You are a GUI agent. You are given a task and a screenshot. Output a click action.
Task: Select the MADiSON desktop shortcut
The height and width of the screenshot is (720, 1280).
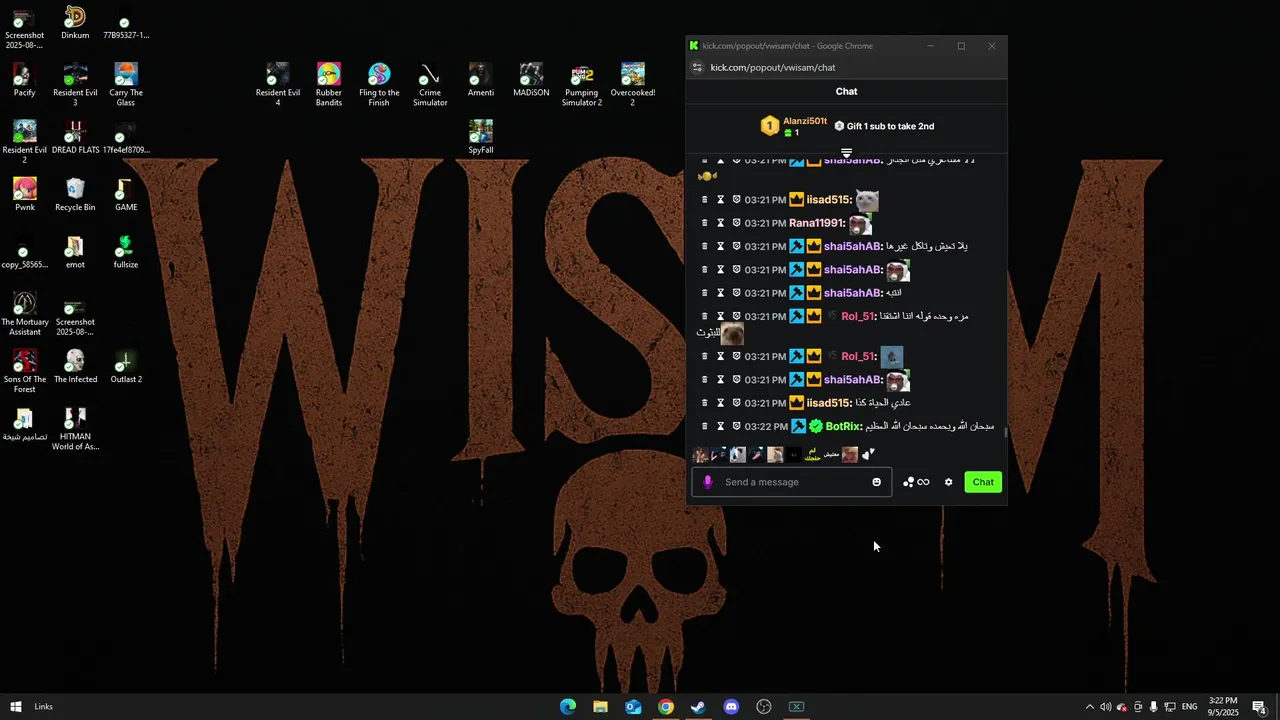531,80
